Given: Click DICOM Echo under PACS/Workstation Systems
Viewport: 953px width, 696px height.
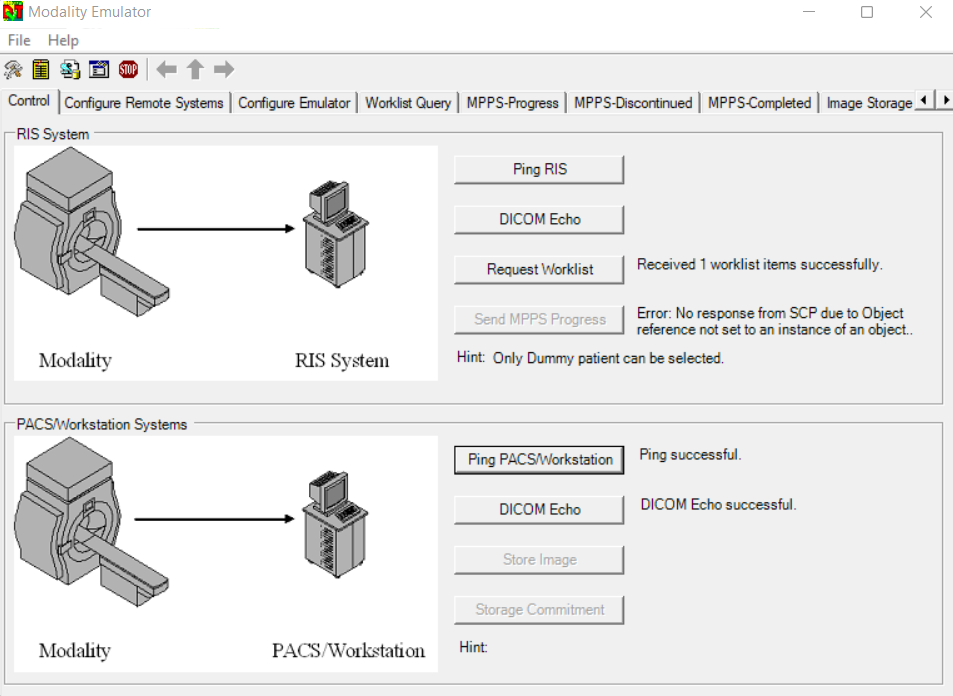Looking at the screenshot, I should pos(538,509).
